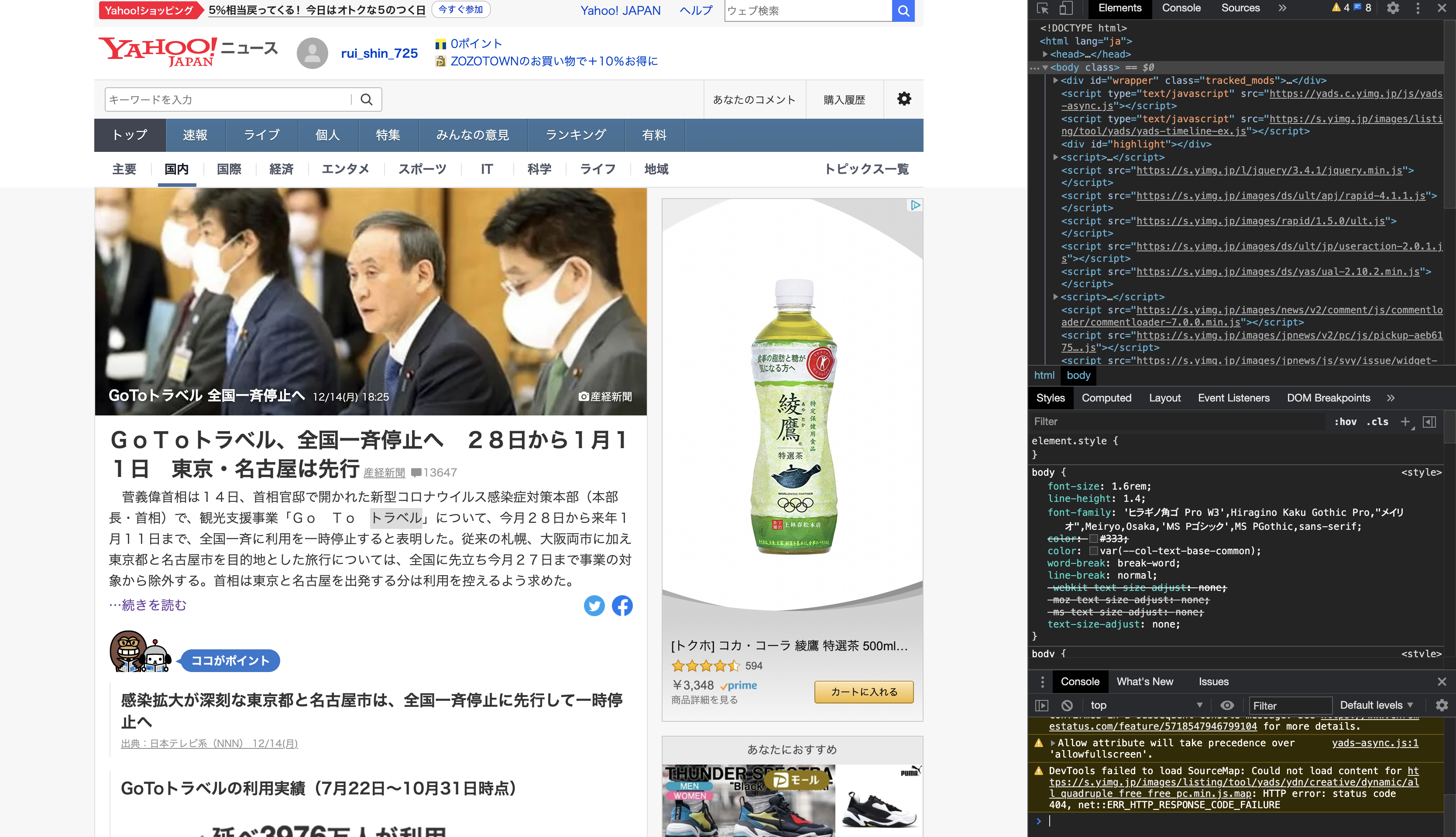Share the article via the Twitter icon

[x=594, y=605]
